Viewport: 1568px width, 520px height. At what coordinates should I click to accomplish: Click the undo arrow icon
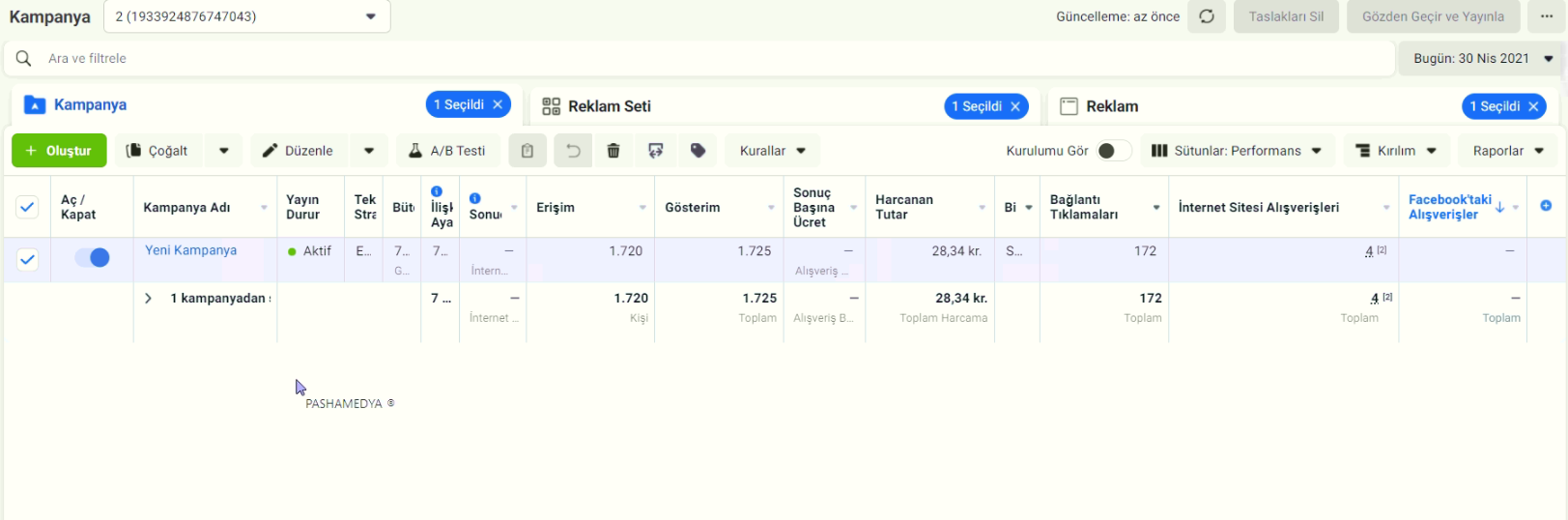pyautogui.click(x=573, y=151)
